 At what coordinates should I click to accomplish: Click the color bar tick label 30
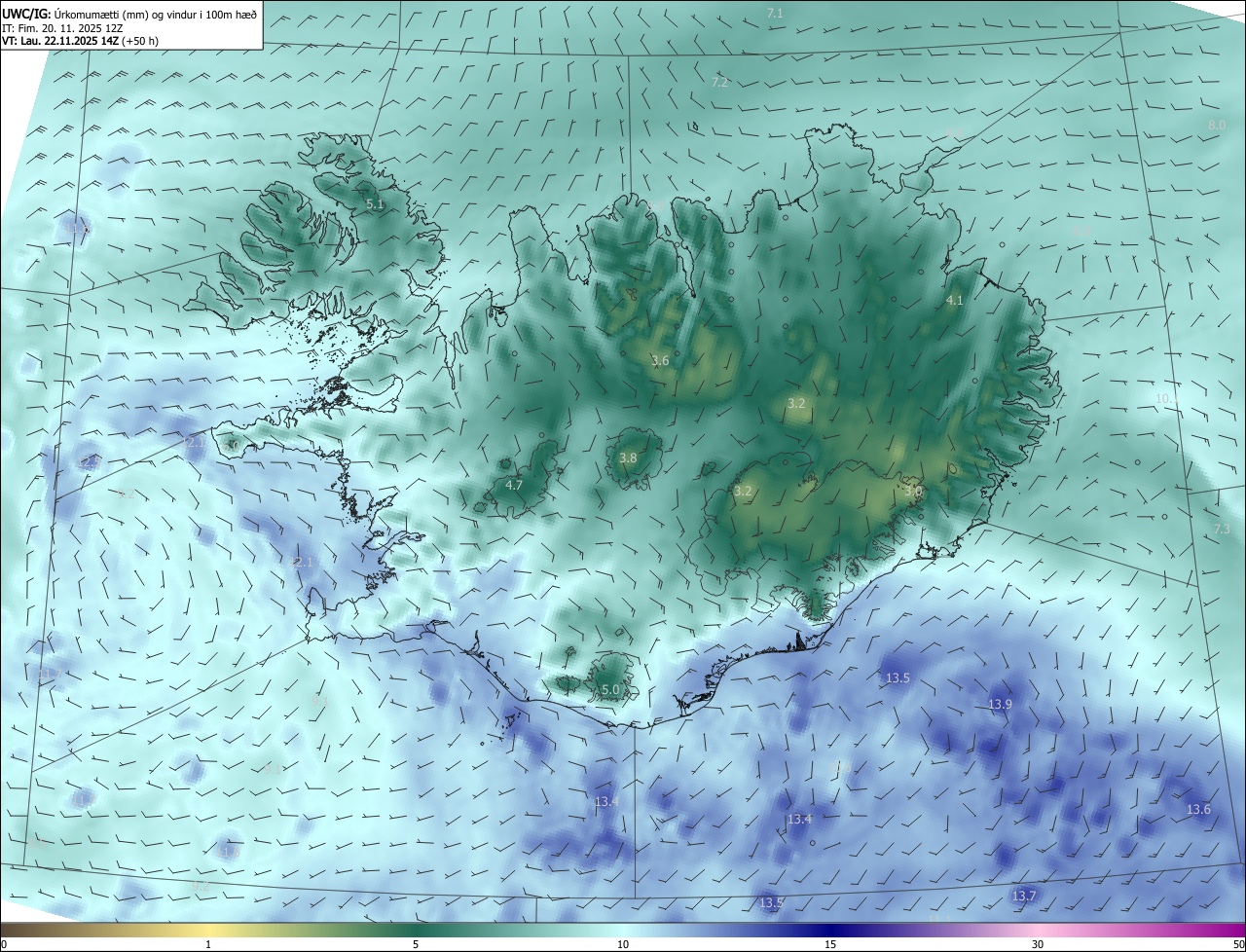pos(1038,944)
